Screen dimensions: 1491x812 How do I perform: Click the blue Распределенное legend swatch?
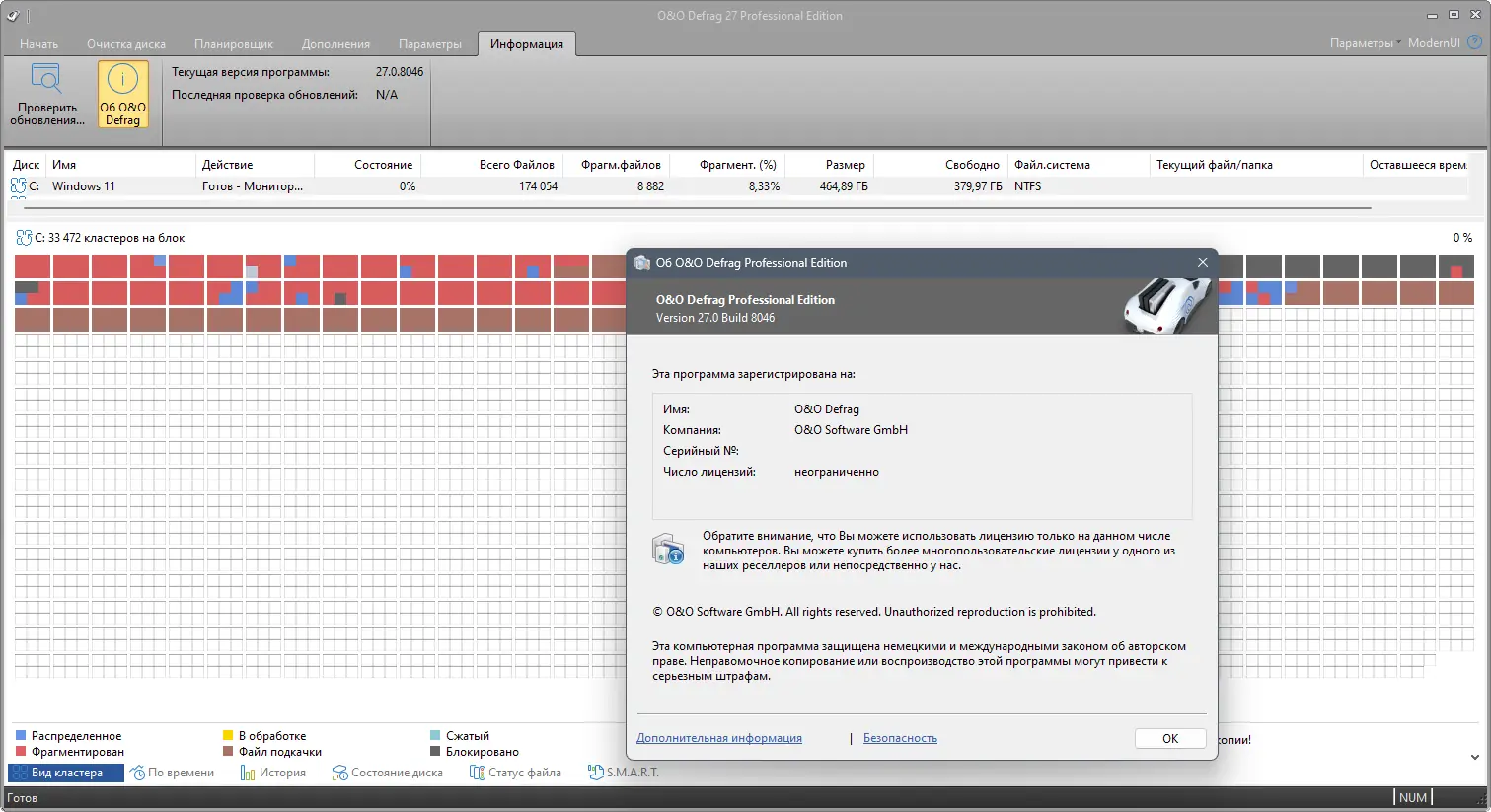21,736
